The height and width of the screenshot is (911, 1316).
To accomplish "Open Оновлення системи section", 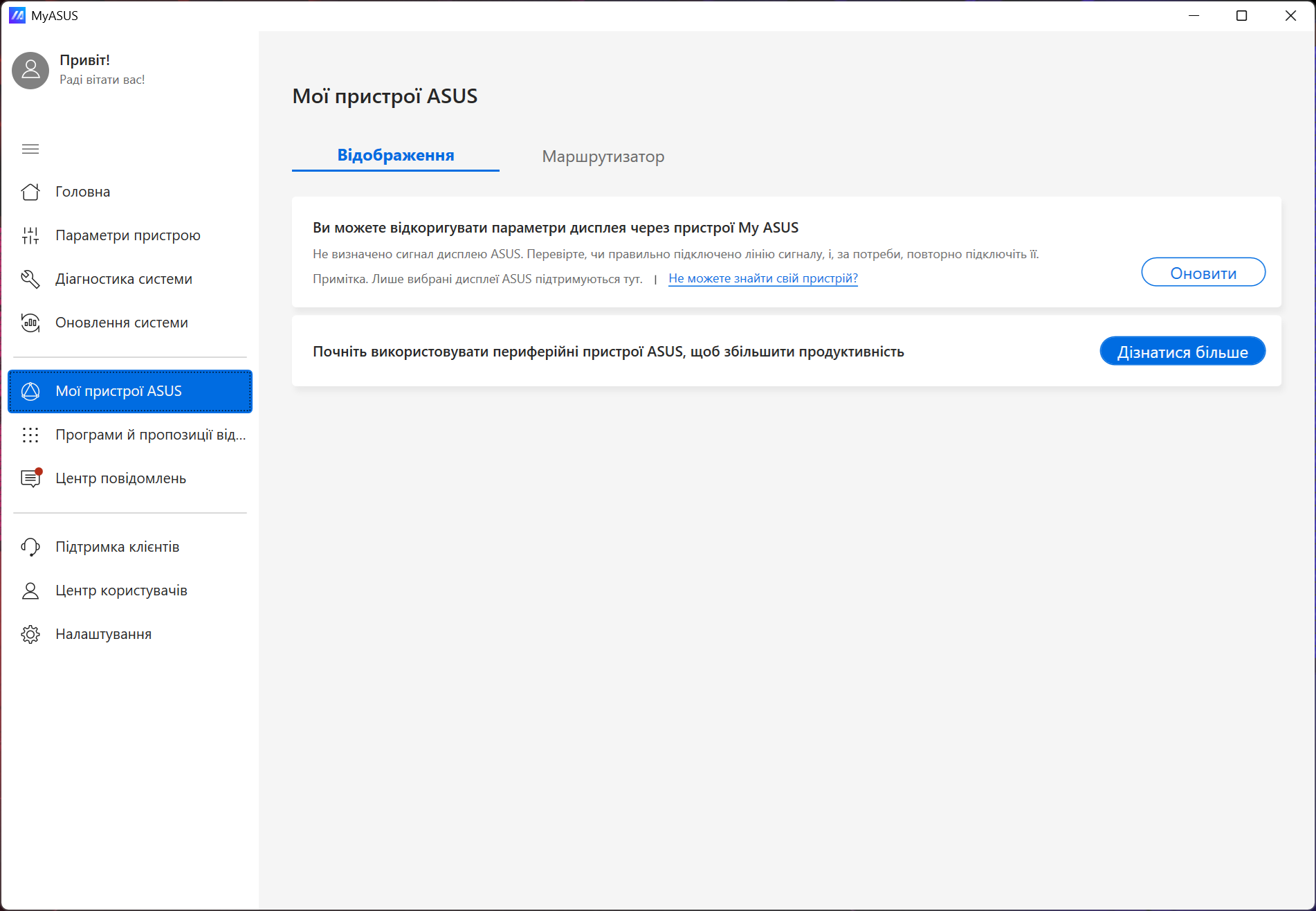I will 130,323.
